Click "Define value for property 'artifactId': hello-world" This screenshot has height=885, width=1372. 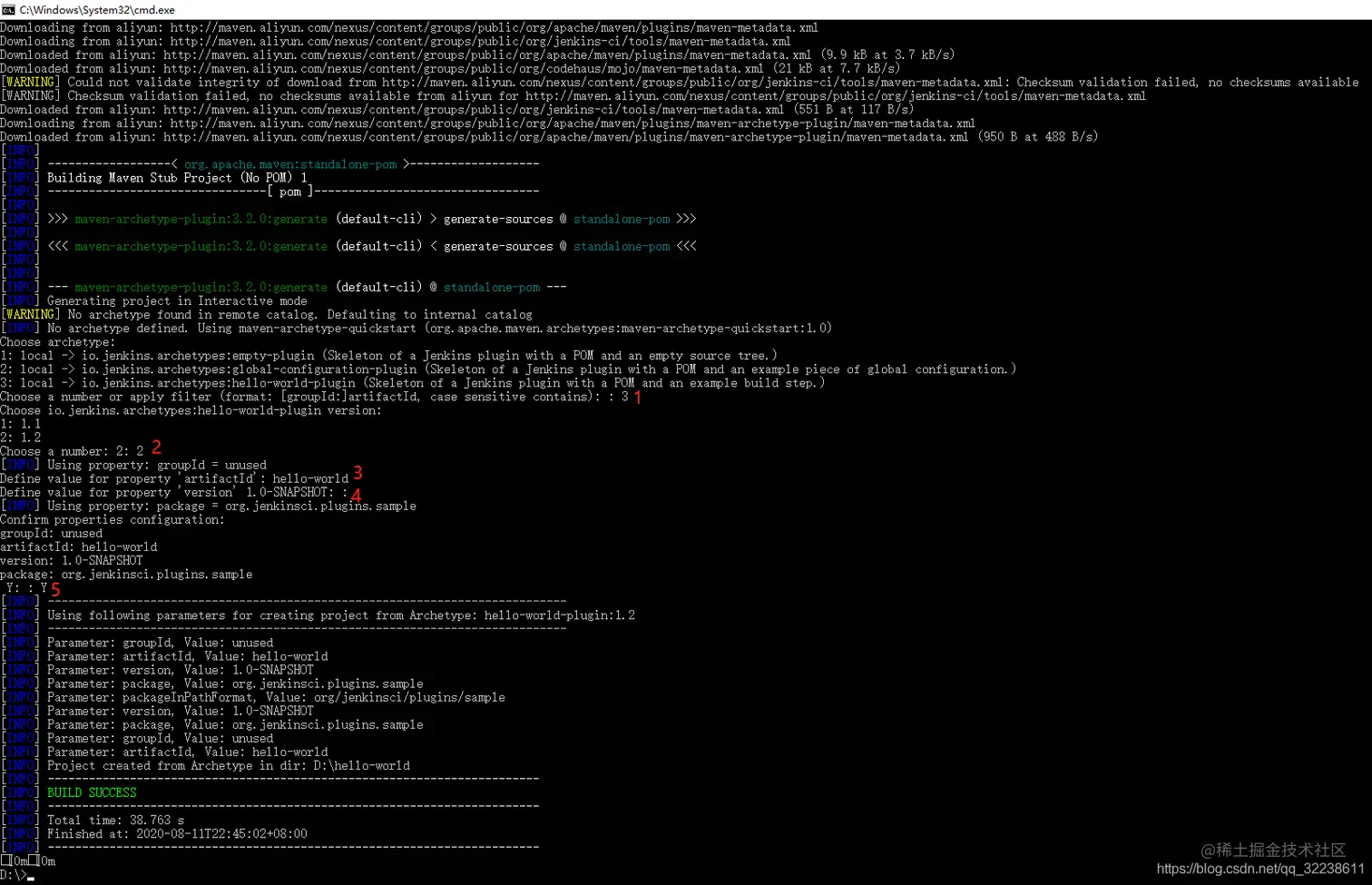pos(174,478)
